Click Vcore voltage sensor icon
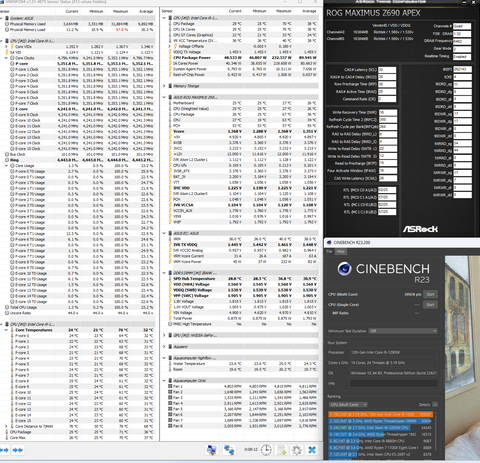Image resolution: width=480 pixels, height=463 pixels. point(170,131)
